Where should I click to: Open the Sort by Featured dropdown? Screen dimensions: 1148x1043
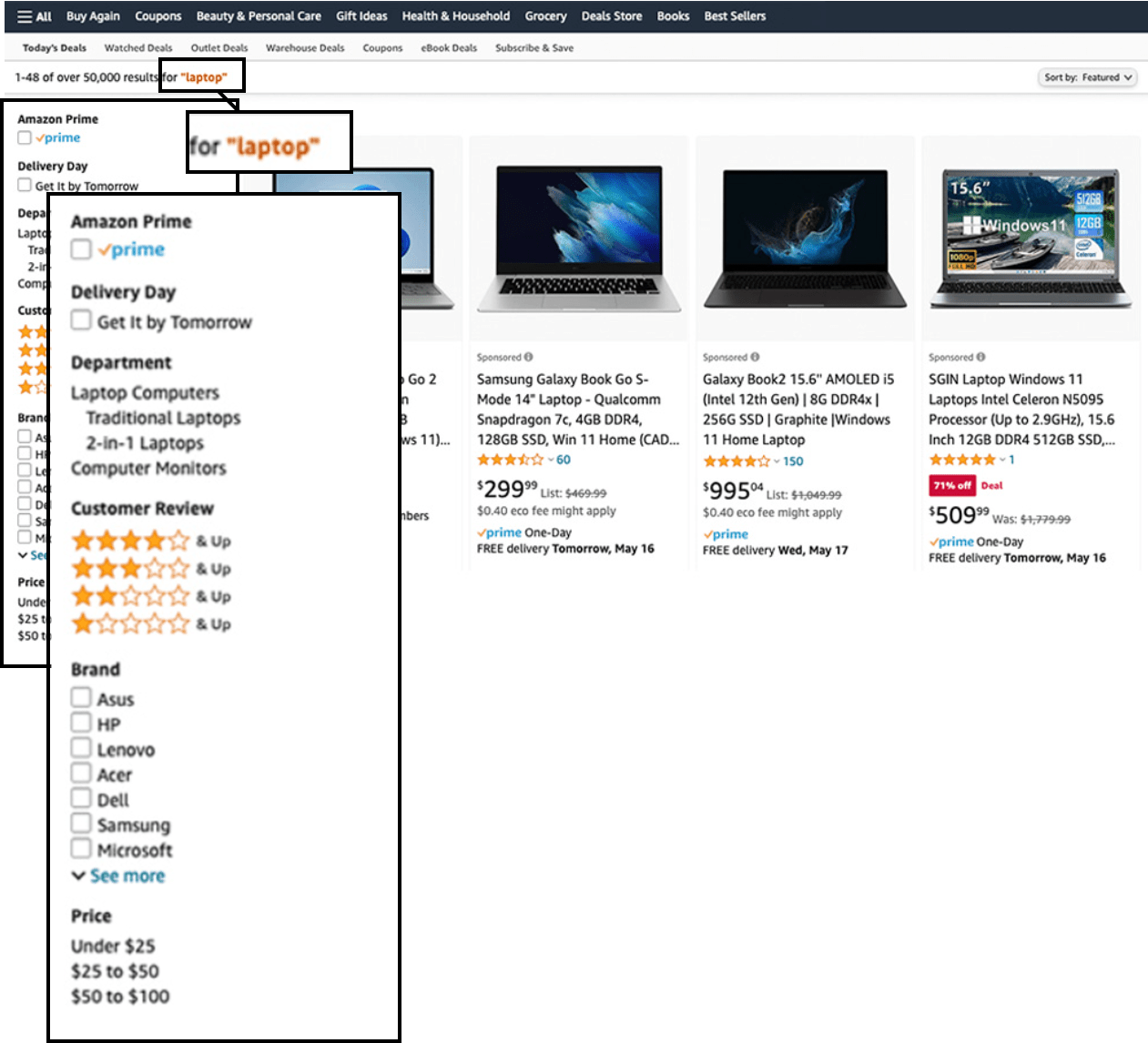pyautogui.click(x=1087, y=77)
